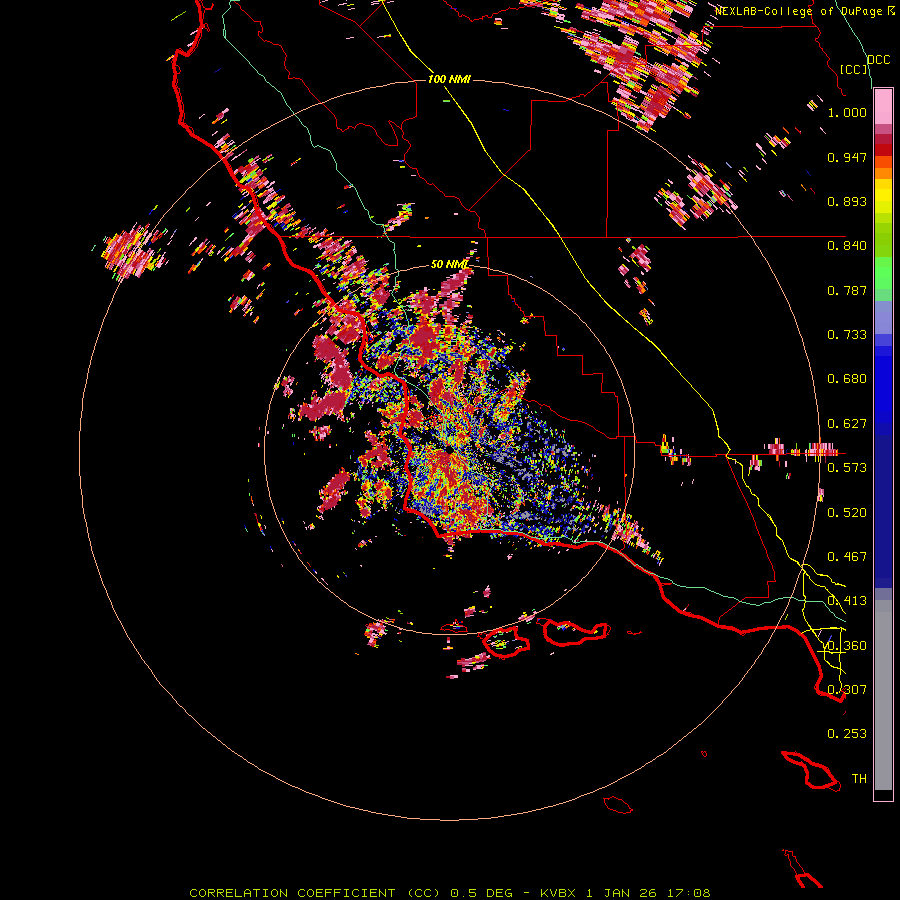Click the KVBX radar site identifier
Image resolution: width=900 pixels, height=900 pixels.
pyautogui.click(x=558, y=893)
